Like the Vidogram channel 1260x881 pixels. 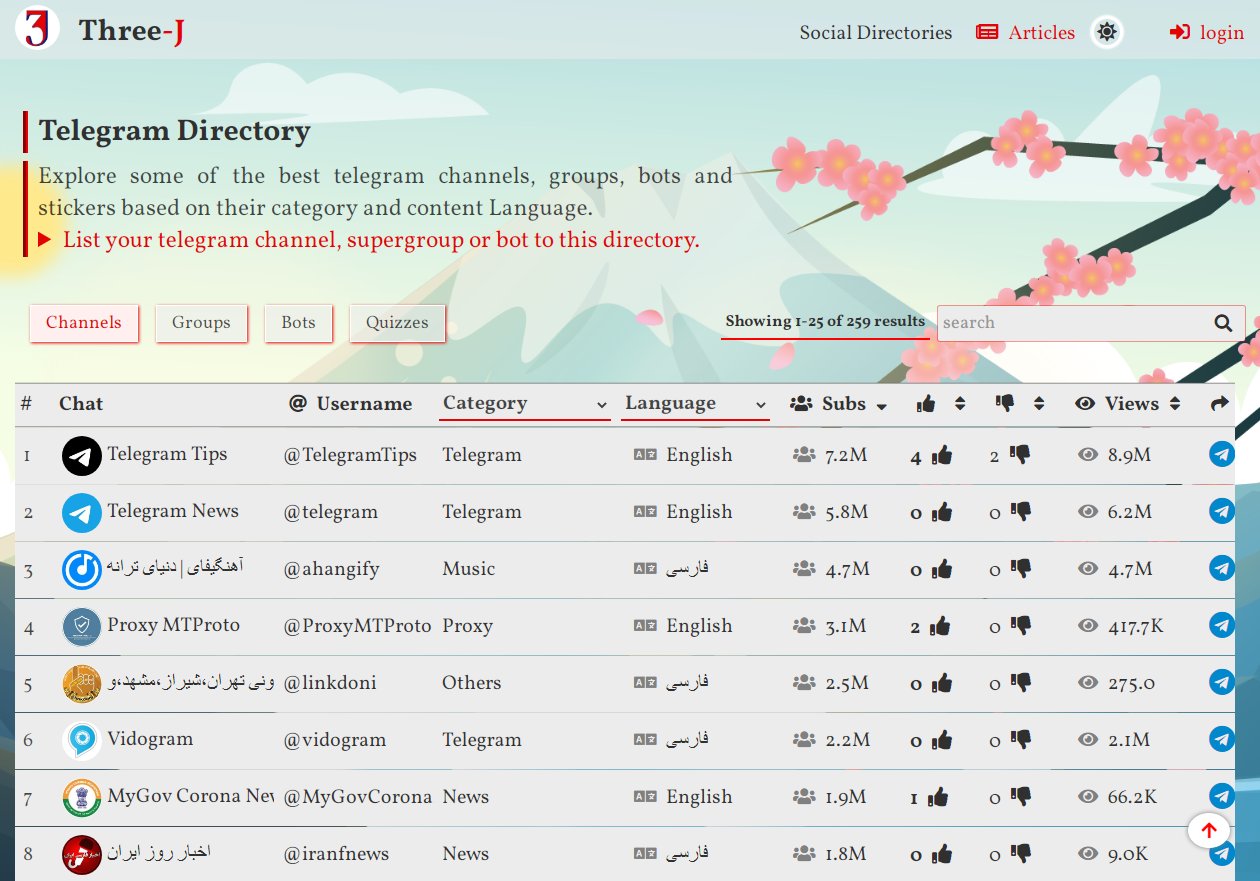(941, 741)
